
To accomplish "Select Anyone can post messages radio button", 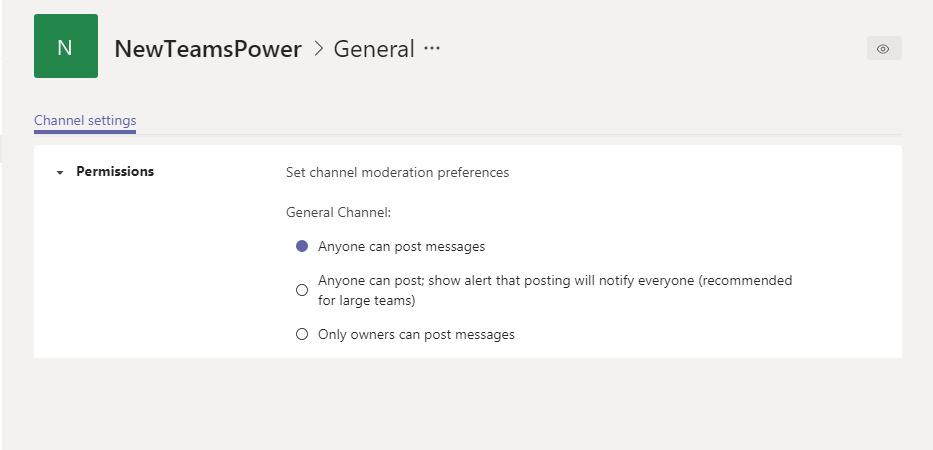I will coord(302,246).
